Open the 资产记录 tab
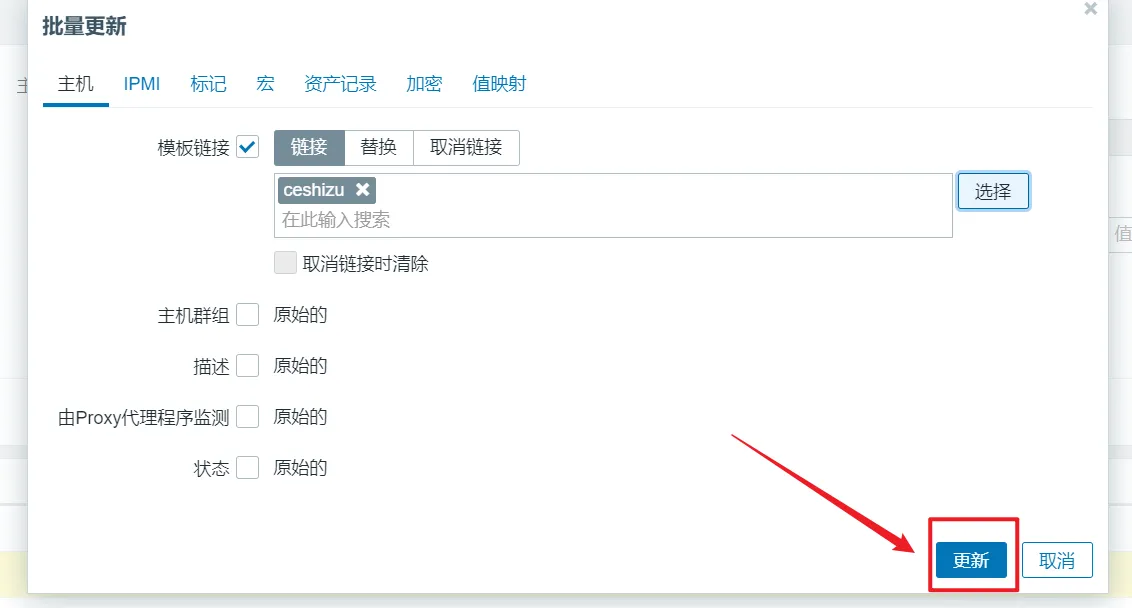1132x608 pixels. (x=340, y=84)
